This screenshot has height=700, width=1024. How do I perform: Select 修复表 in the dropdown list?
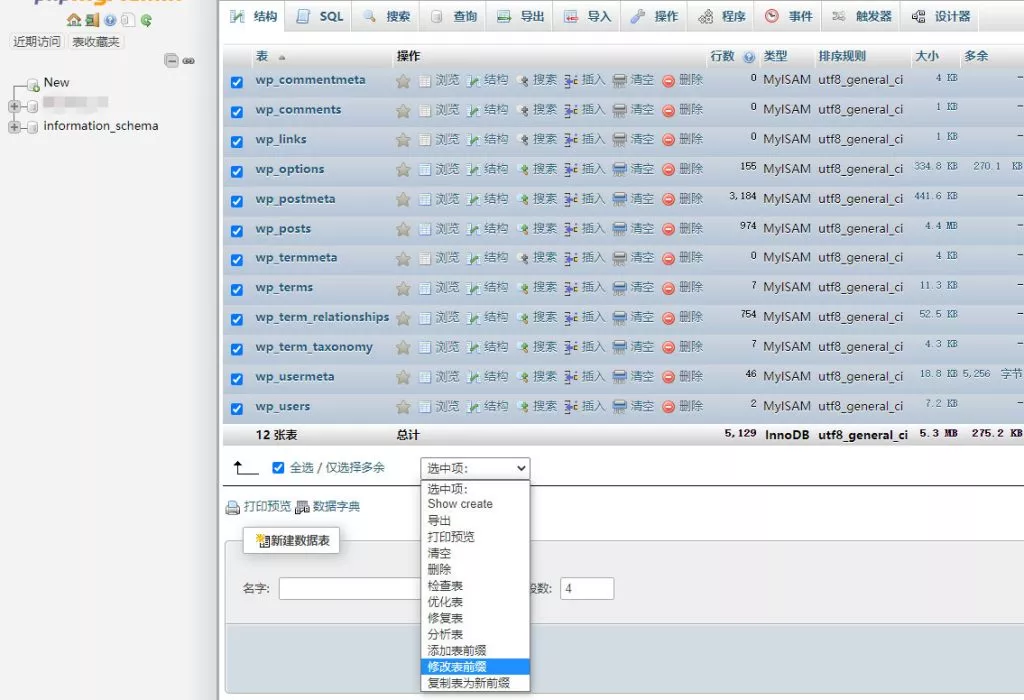click(475, 618)
